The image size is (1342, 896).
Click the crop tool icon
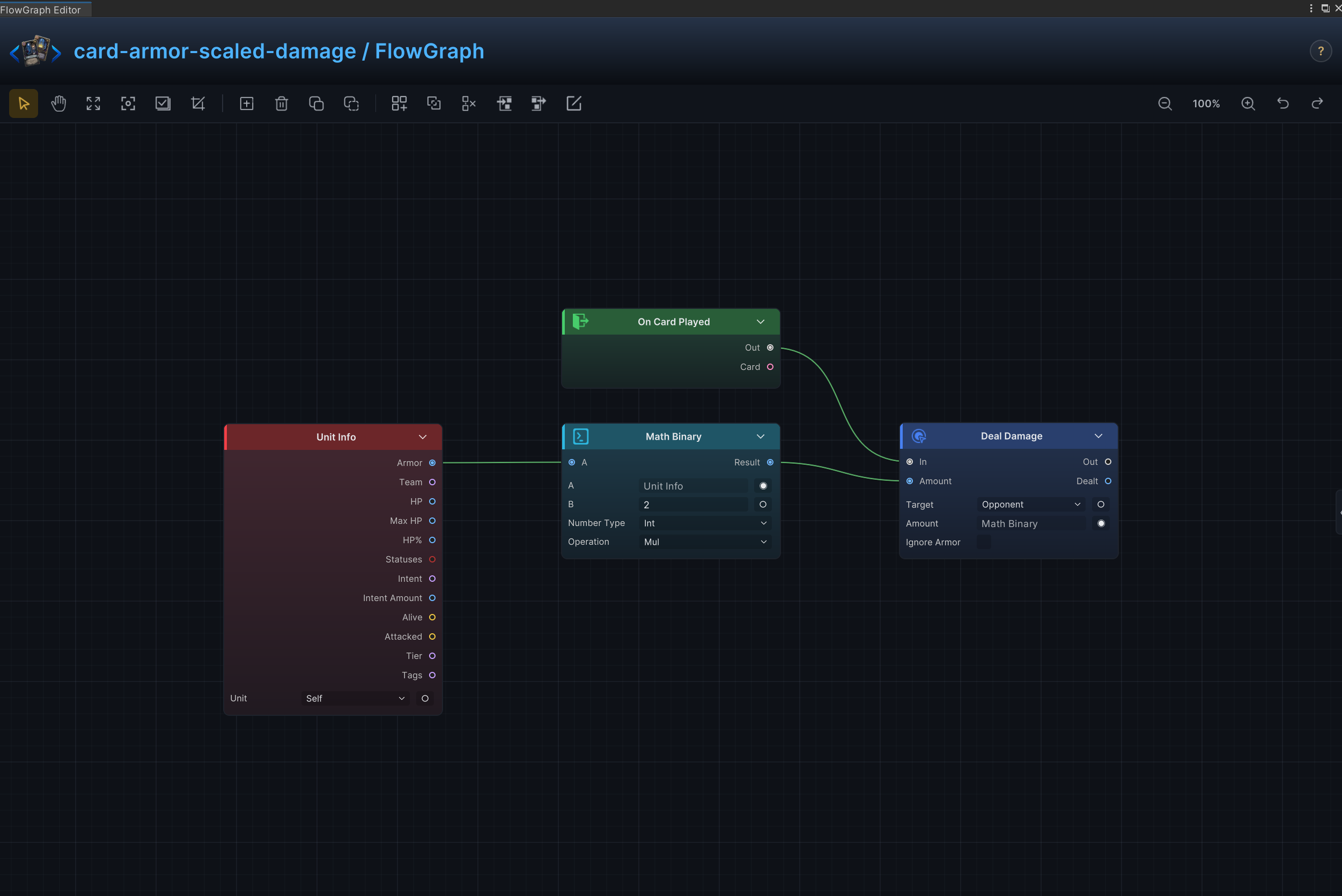[198, 103]
